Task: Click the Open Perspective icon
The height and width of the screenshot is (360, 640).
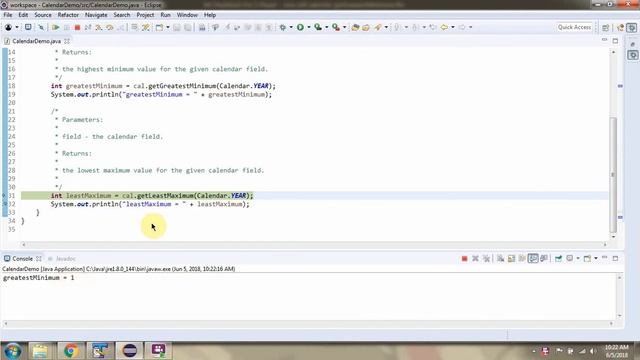Action: click(606, 27)
